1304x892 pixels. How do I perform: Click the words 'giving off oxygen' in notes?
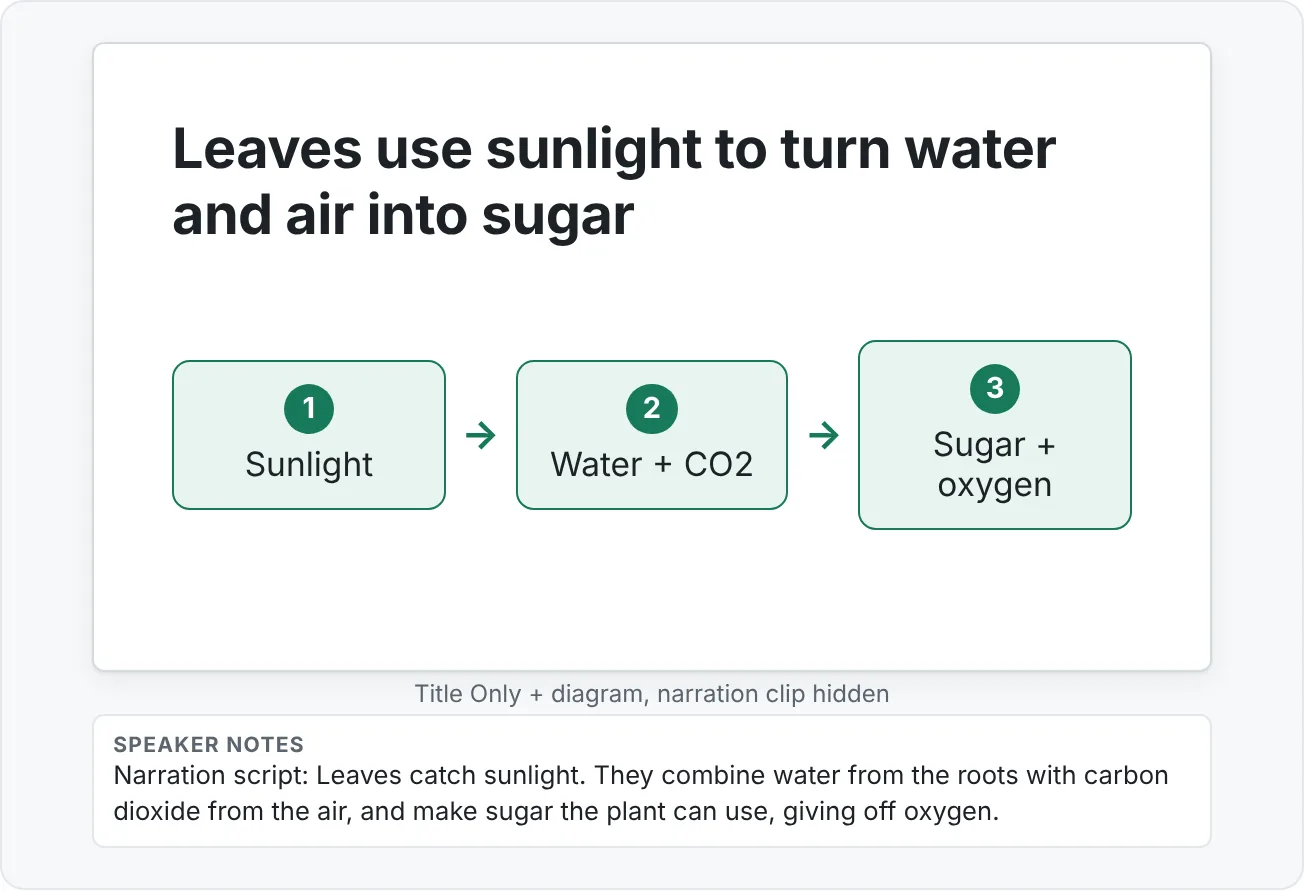(x=897, y=811)
